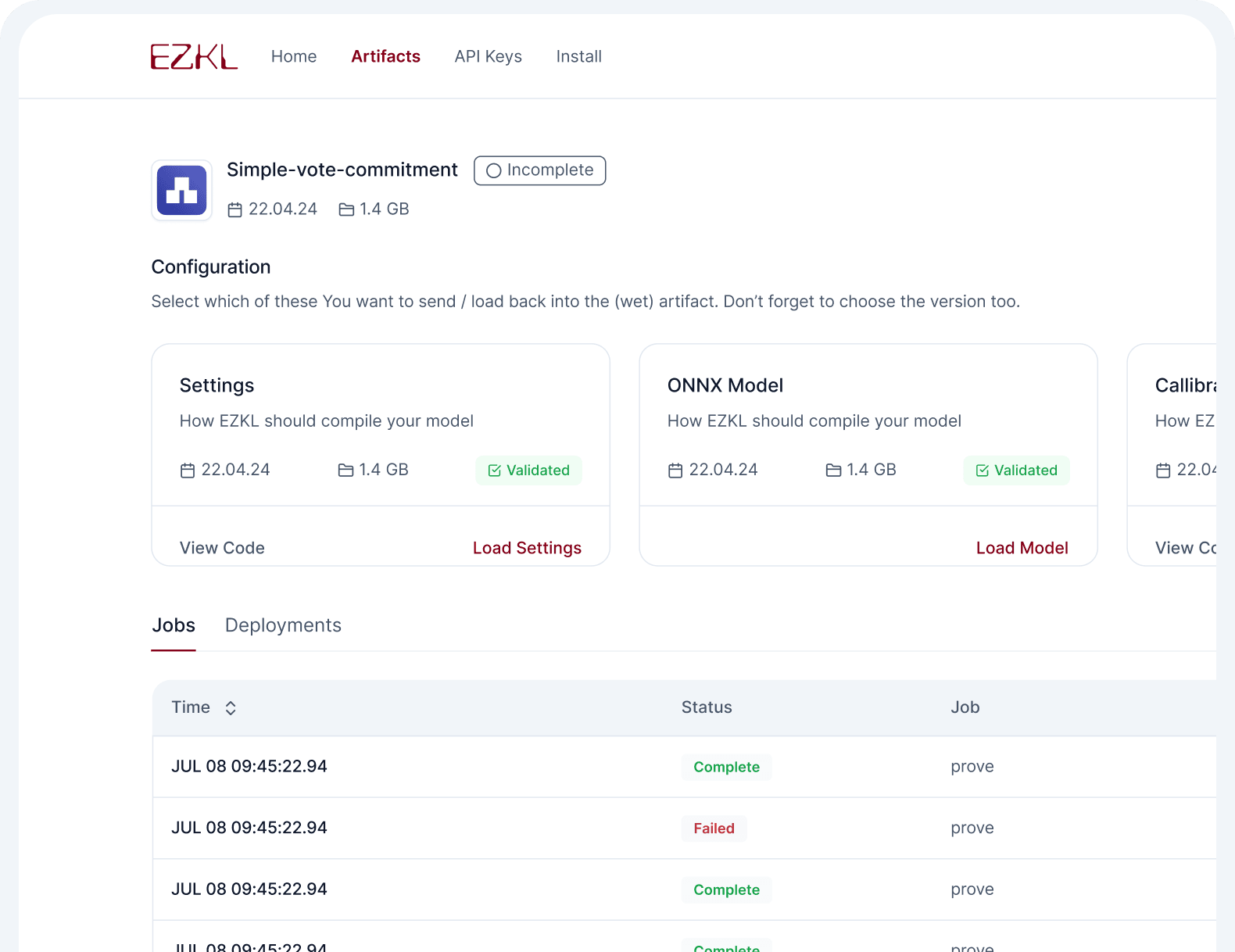Click the folder icon in the ONNX Model card

[833, 471]
